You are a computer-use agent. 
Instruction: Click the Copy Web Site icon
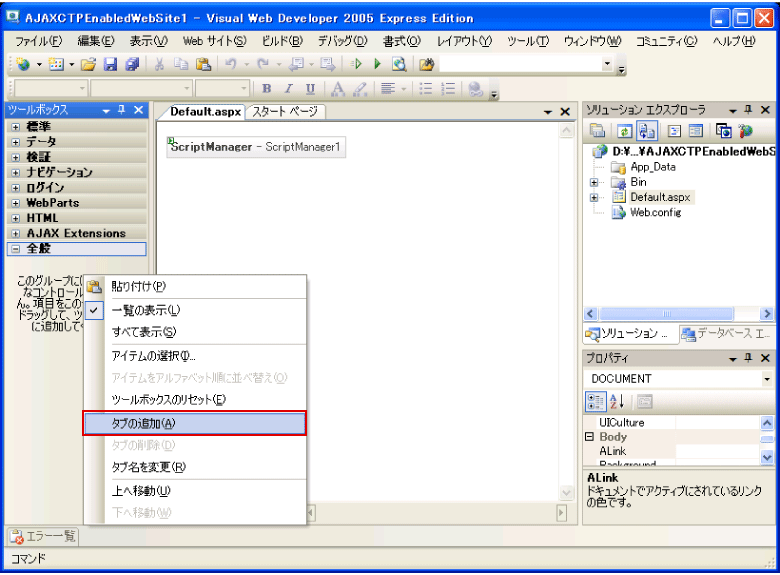pos(723,131)
